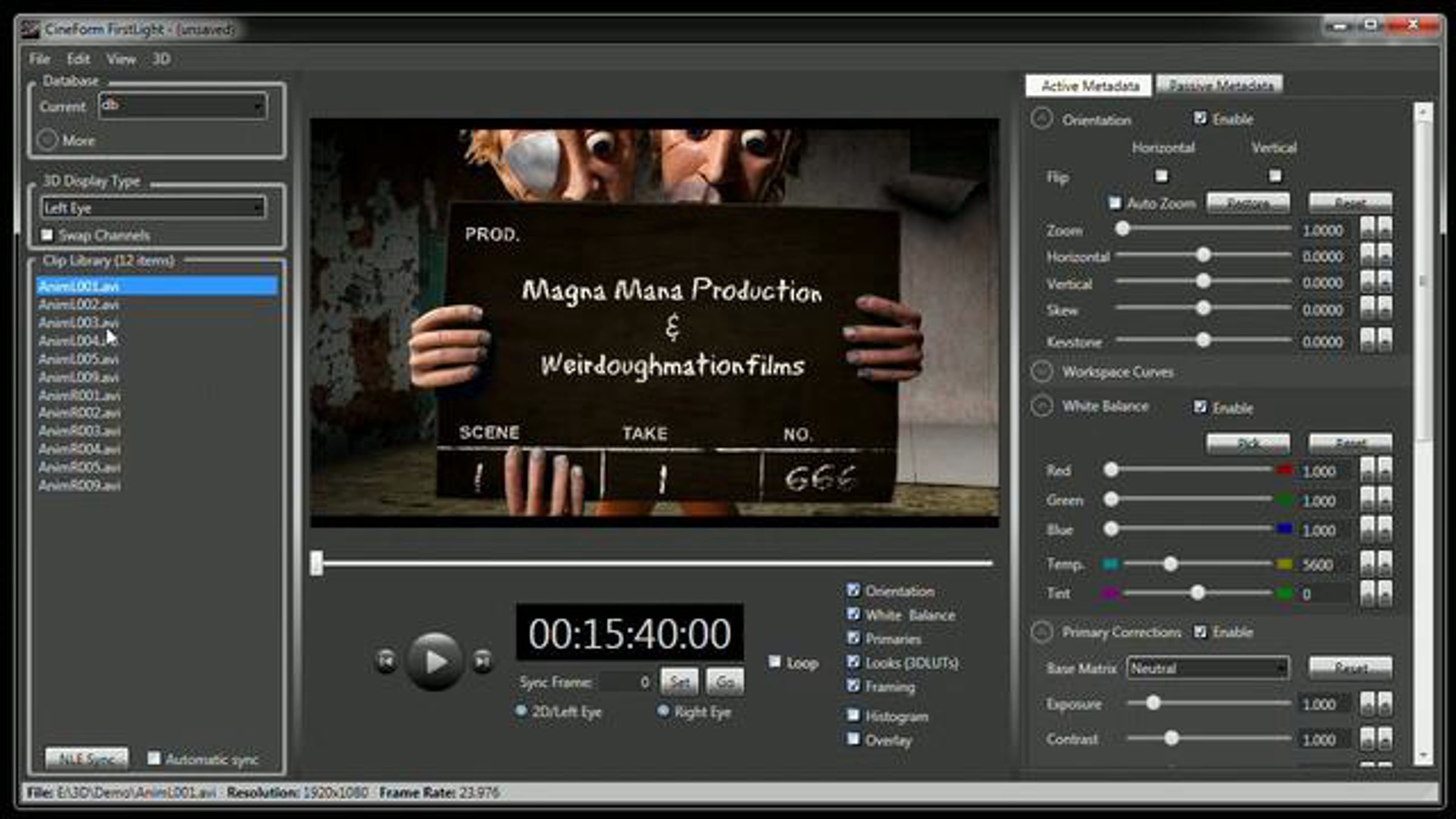Click the Sync Frame input field

click(625, 682)
